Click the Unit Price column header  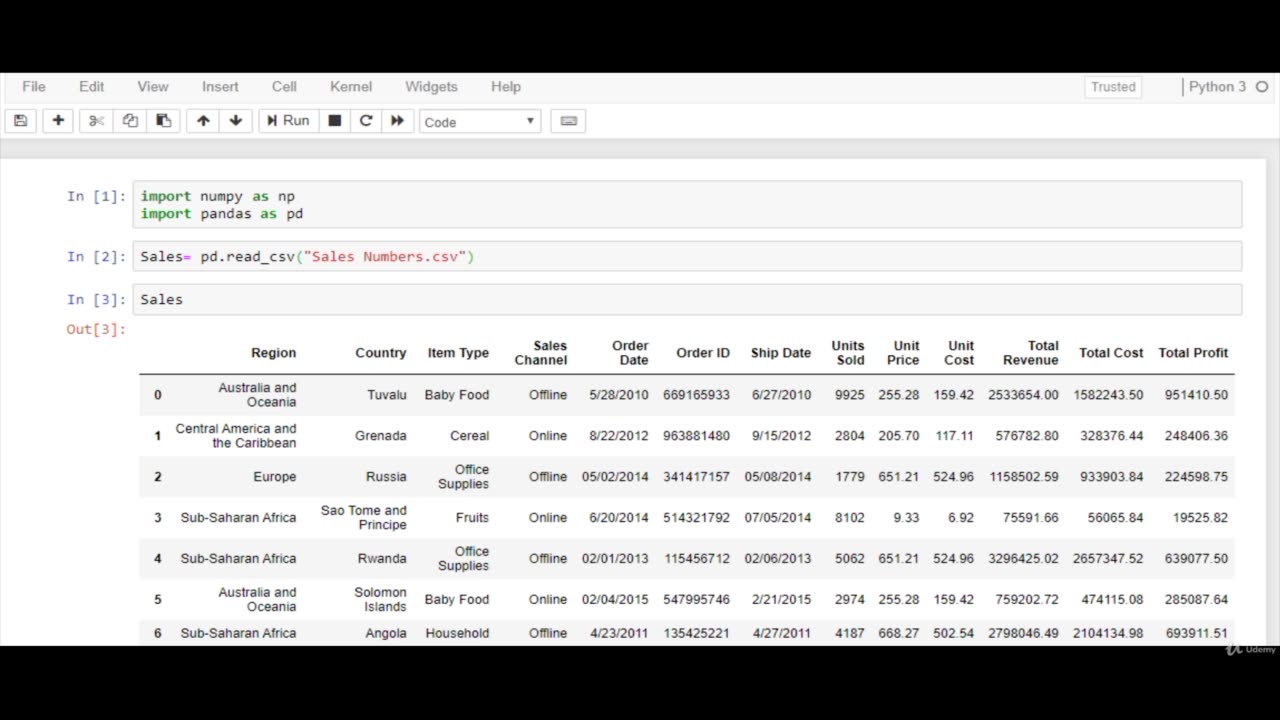[x=903, y=353]
